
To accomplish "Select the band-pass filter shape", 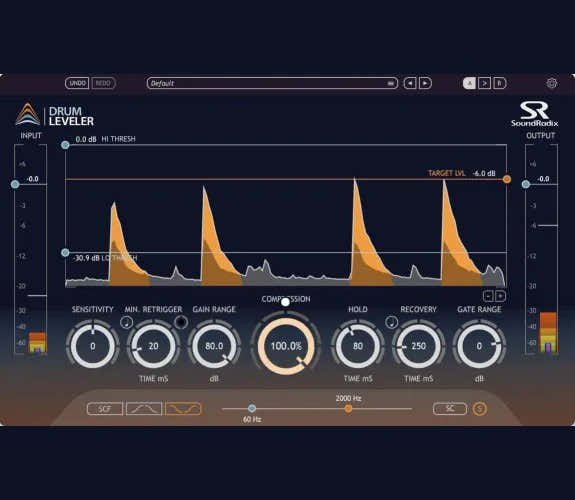I will coord(144,409).
